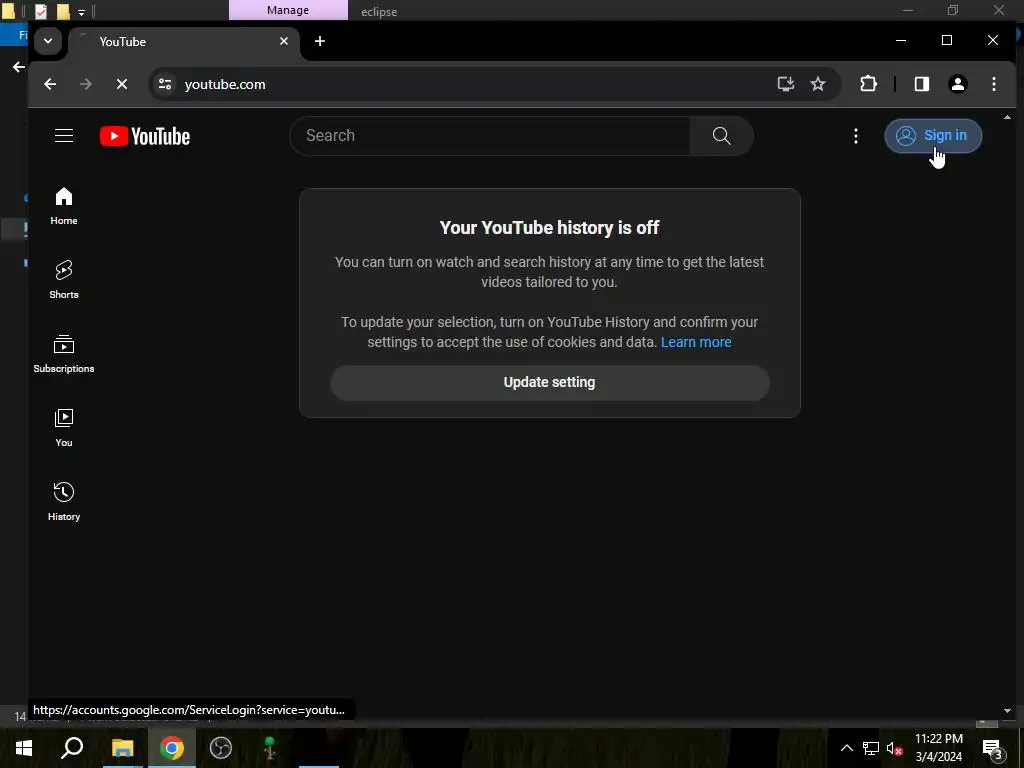
Task: Click properties icon in File Explorer title bar
Action: [x=40, y=11]
